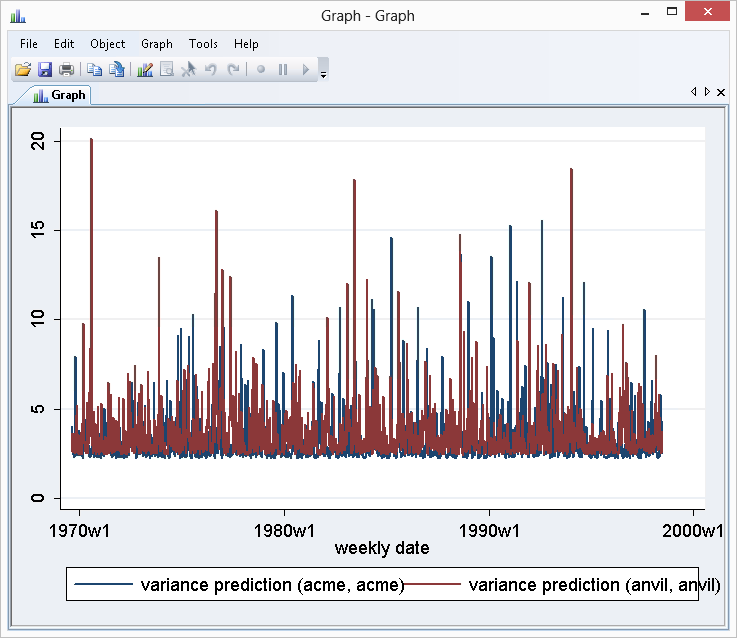Viewport: 737px width, 638px height.
Task: Click the Rename graph toolbar icon
Action: (117, 70)
